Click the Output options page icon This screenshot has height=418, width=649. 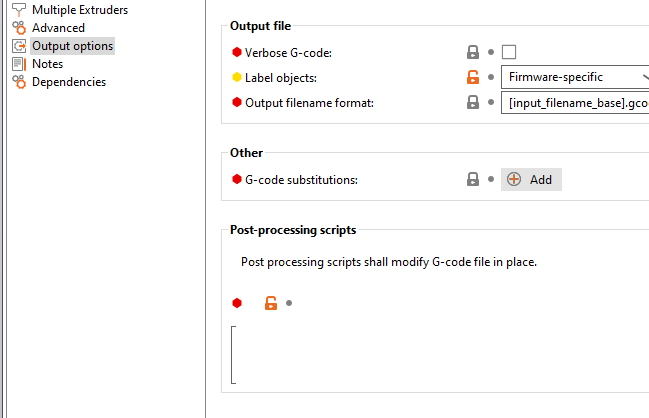coord(19,46)
